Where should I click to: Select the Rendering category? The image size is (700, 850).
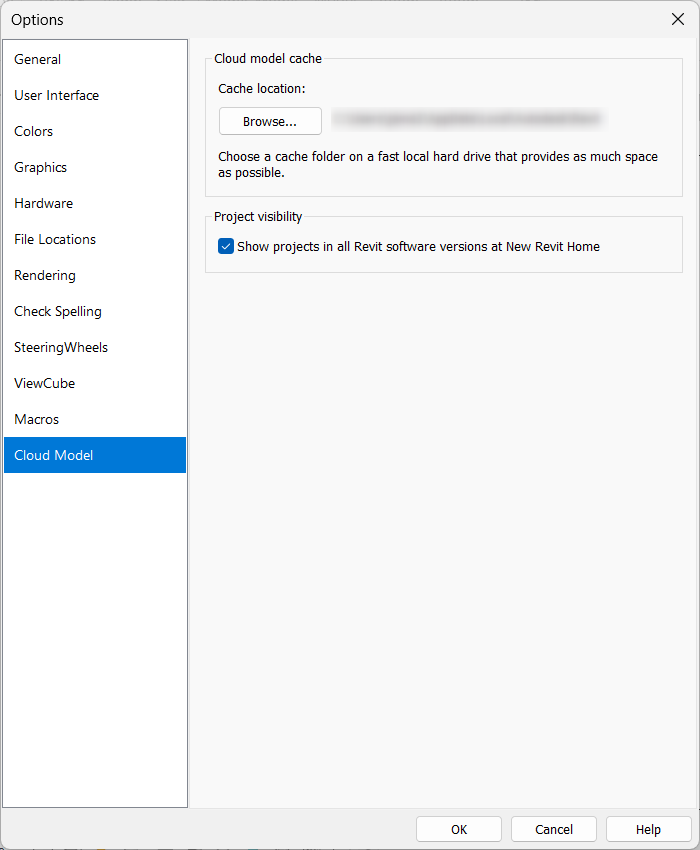click(95, 275)
